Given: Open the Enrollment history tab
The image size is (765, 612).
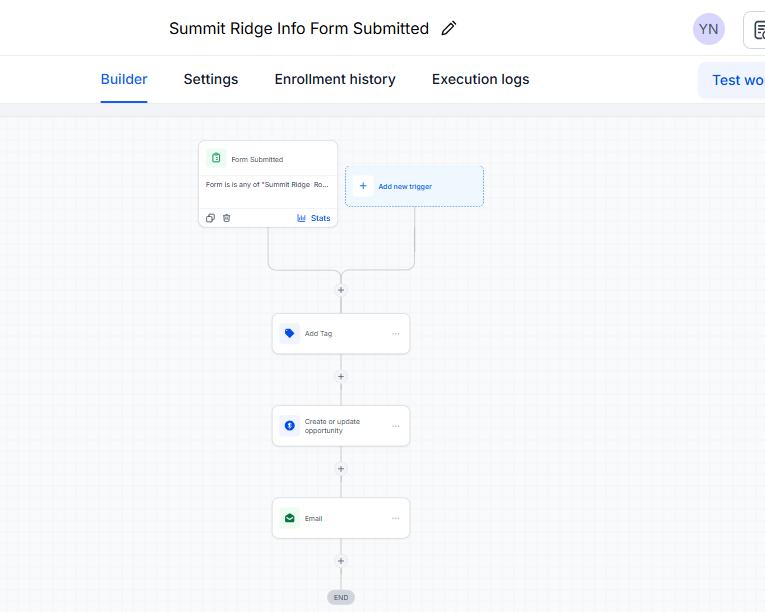Looking at the screenshot, I should tap(335, 79).
